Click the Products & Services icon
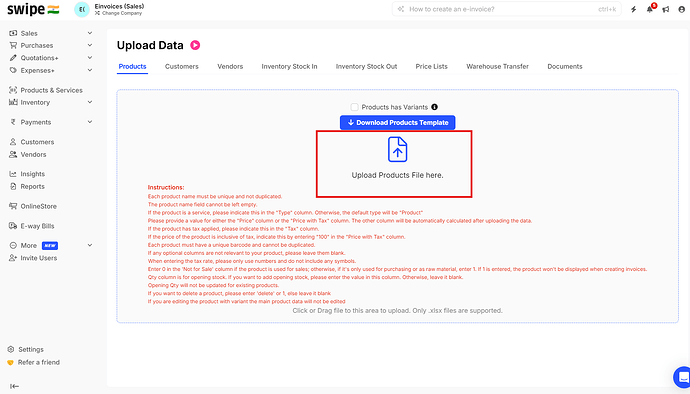This screenshot has height=394, width=690. click(x=13, y=90)
